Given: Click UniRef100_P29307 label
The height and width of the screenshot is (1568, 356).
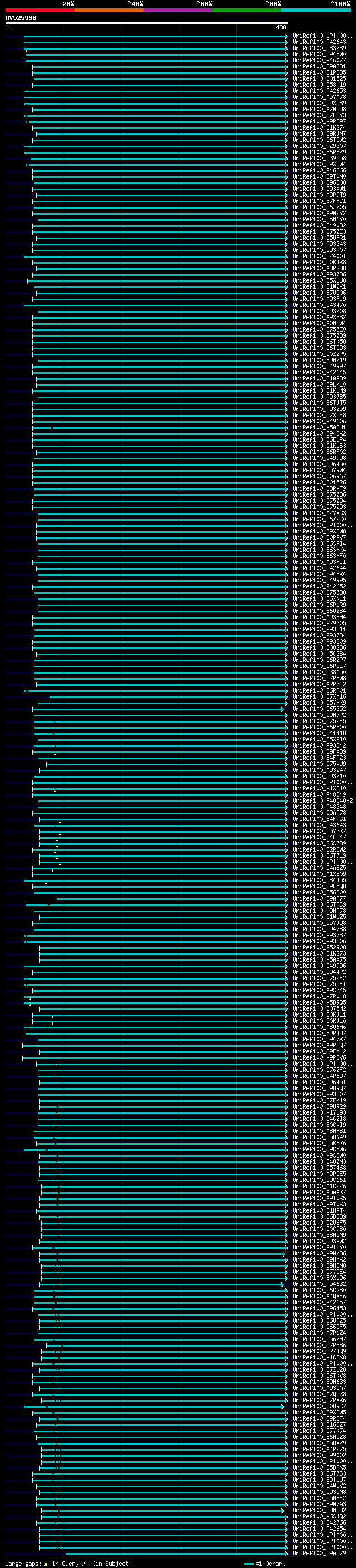Looking at the screenshot, I should click(319, 146).
